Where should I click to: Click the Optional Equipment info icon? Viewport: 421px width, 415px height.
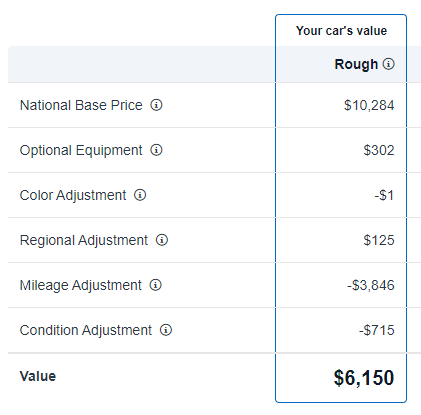(156, 150)
